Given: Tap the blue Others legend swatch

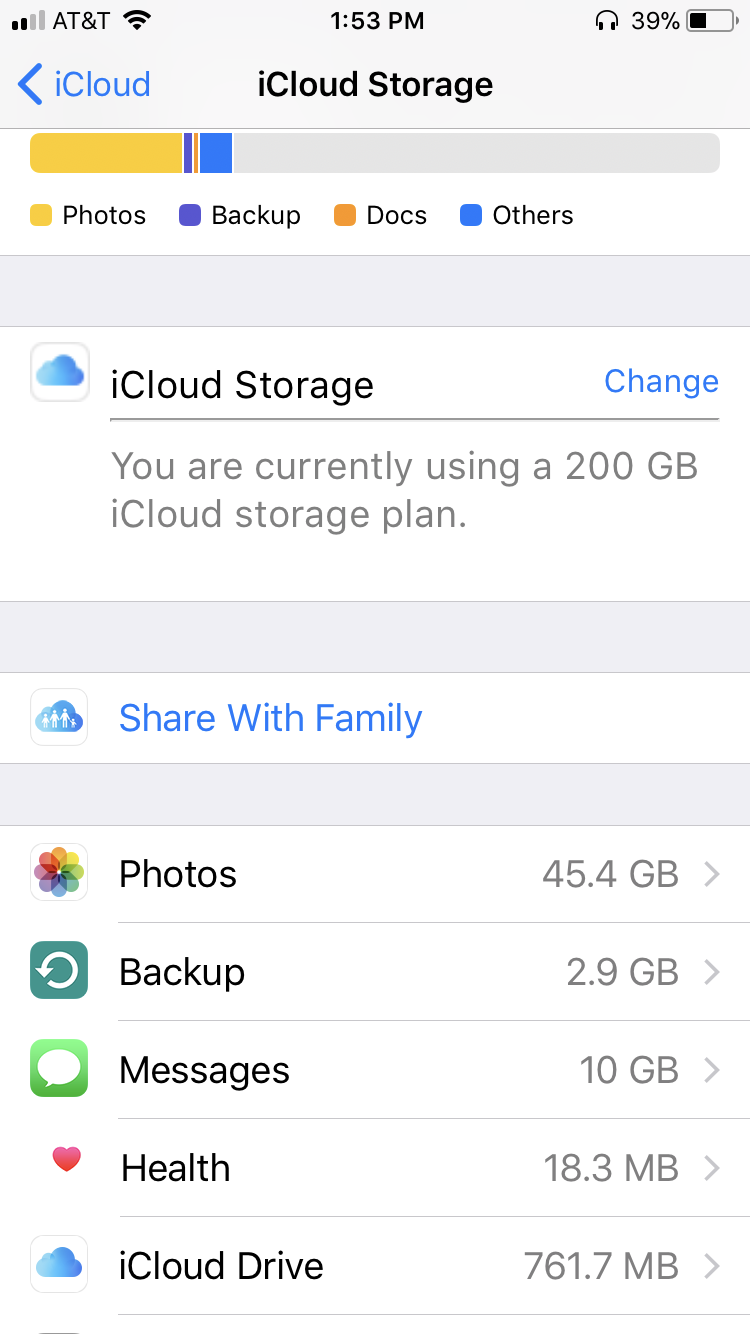Looking at the screenshot, I should point(470,215).
